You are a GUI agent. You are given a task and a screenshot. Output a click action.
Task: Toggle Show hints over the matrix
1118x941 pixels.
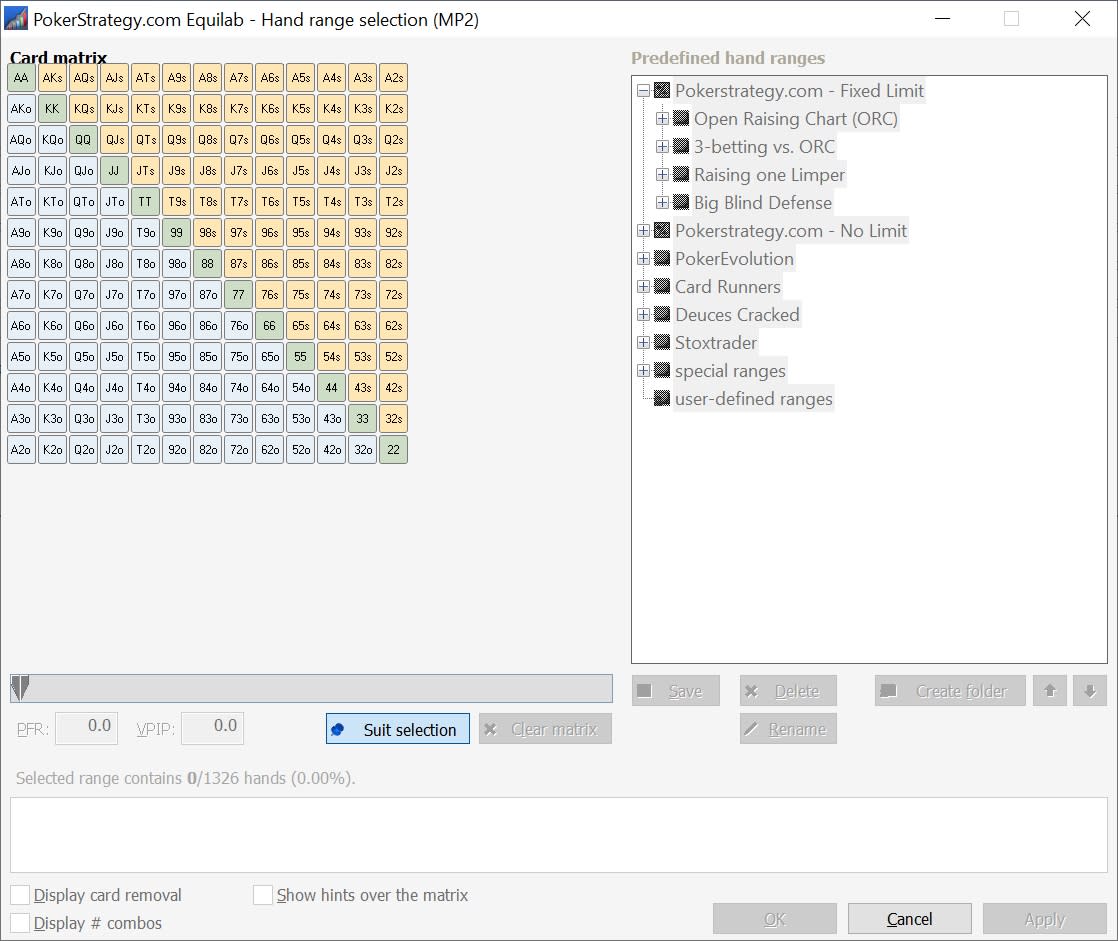pos(263,895)
